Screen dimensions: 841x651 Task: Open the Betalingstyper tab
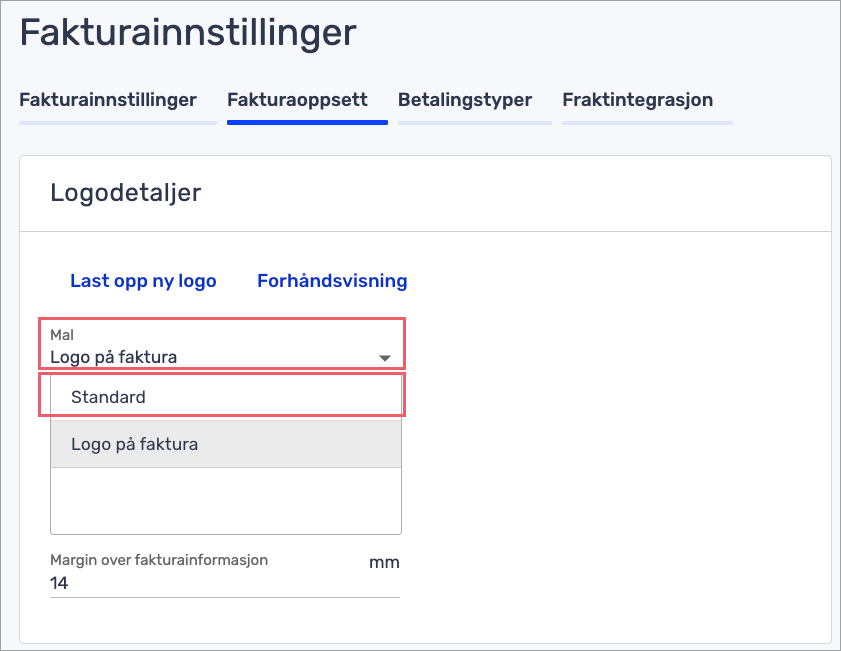pyautogui.click(x=464, y=100)
